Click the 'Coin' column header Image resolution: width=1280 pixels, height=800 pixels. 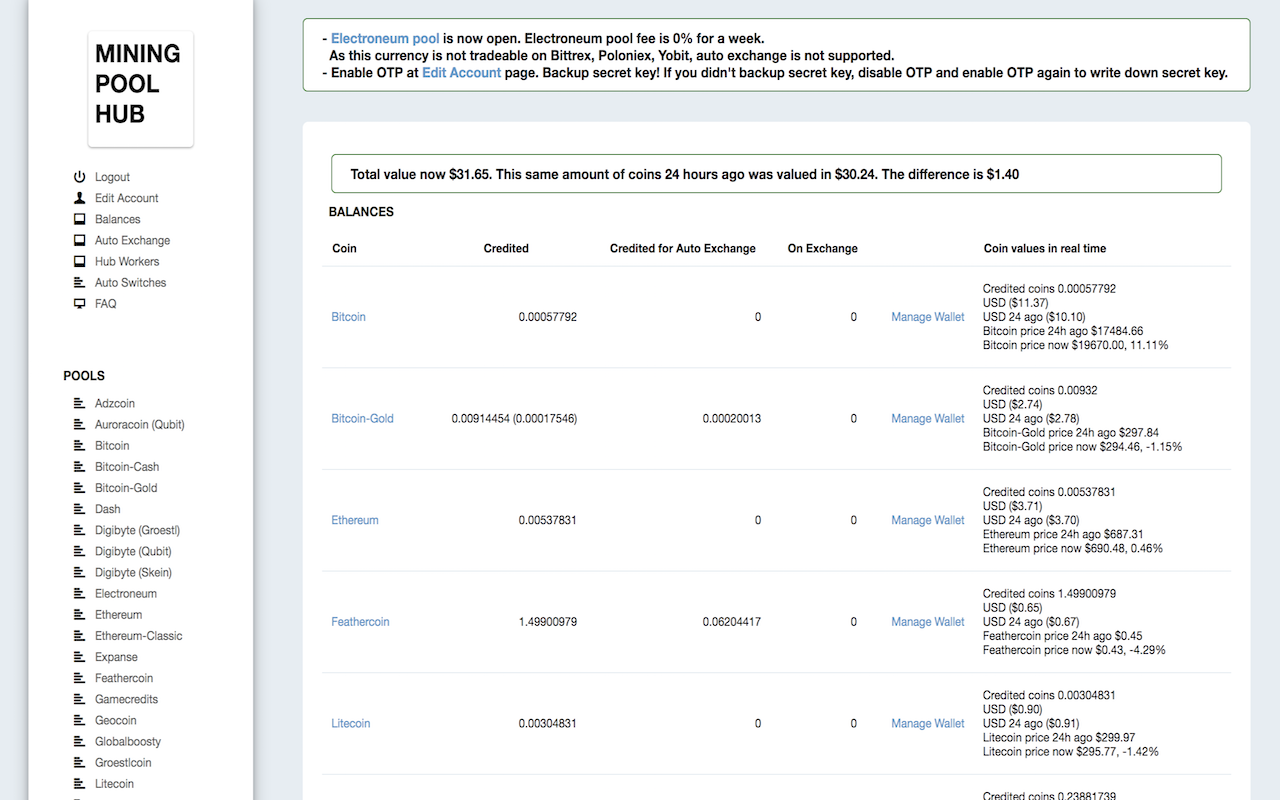pos(345,248)
